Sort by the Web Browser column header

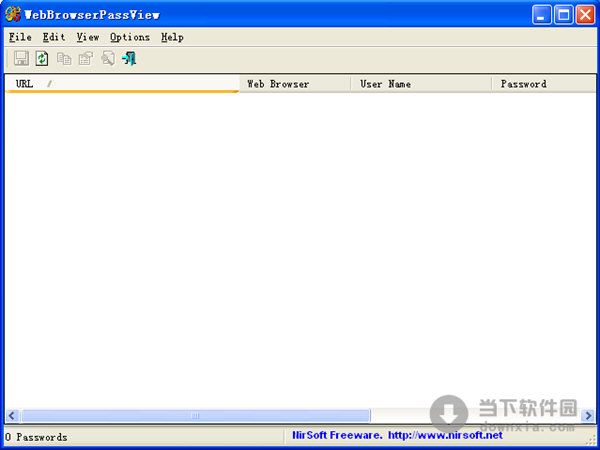pyautogui.click(x=295, y=84)
